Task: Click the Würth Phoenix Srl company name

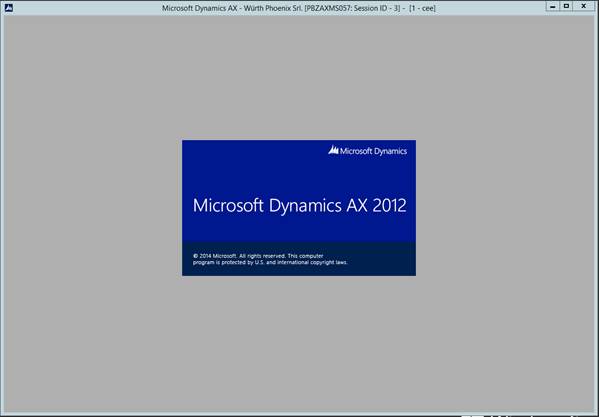Action: (273, 8)
